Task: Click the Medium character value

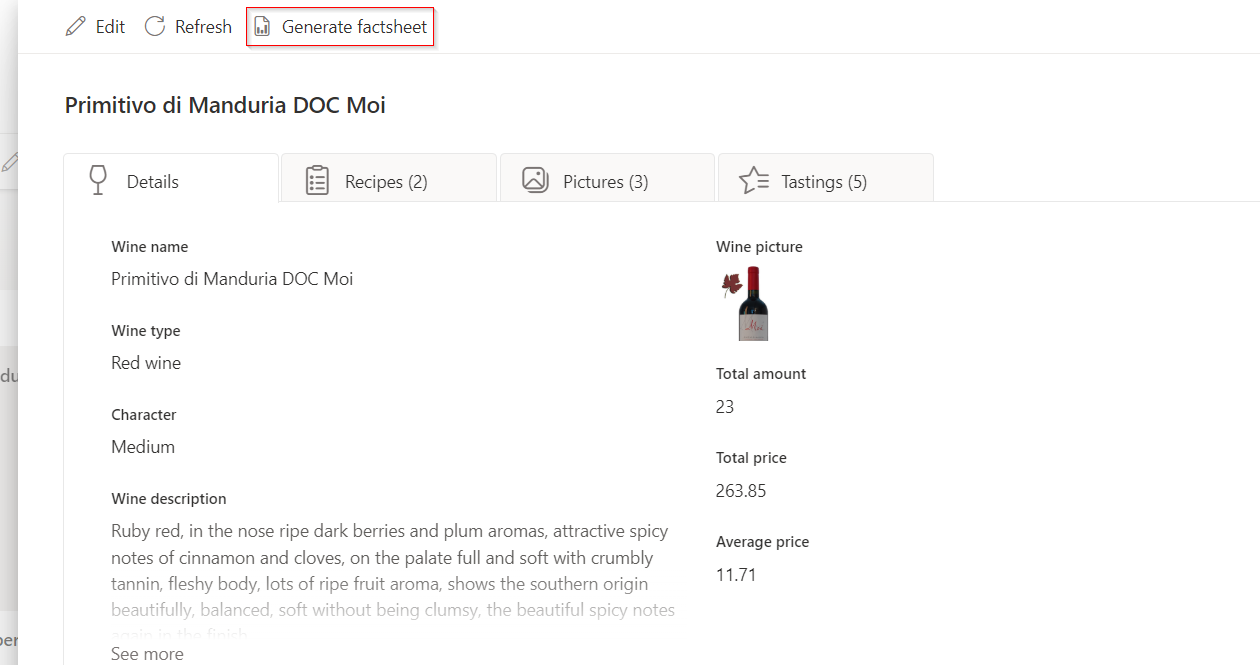Action: [x=143, y=447]
